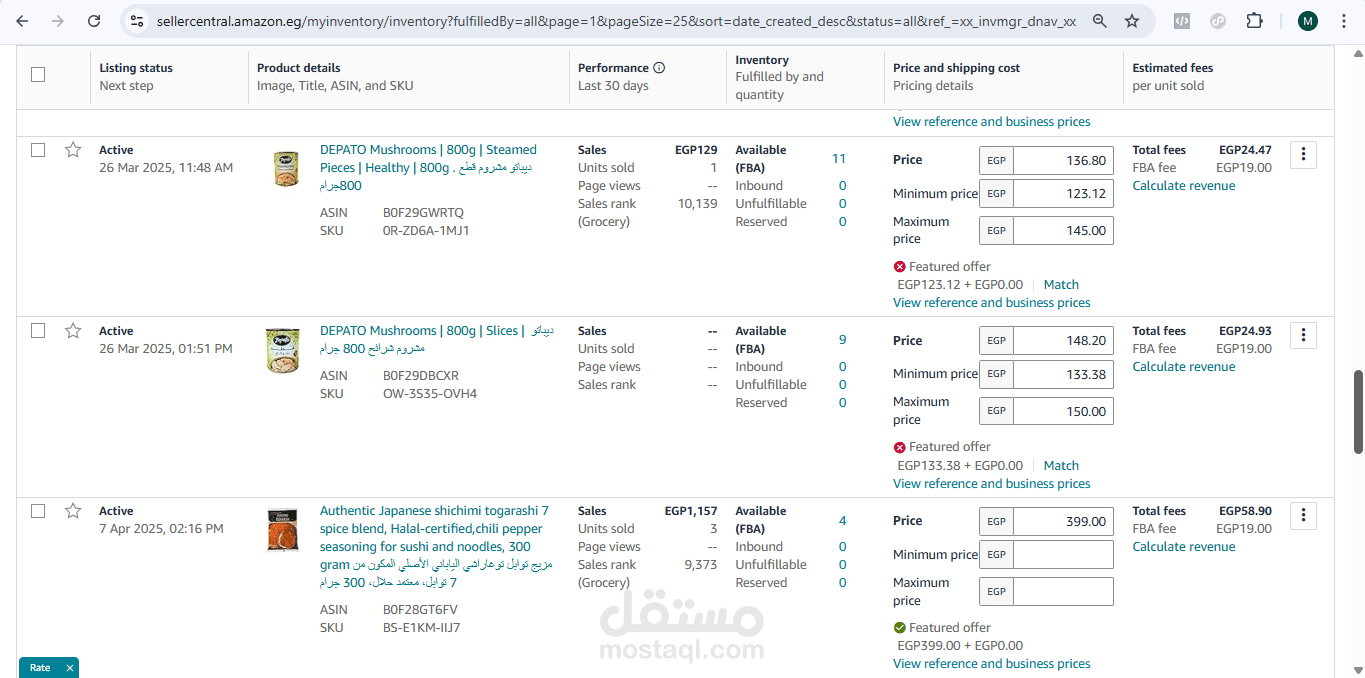Click Calculate revenue for EGP58.90 fees row
The width and height of the screenshot is (1365, 678).
[x=1184, y=547]
